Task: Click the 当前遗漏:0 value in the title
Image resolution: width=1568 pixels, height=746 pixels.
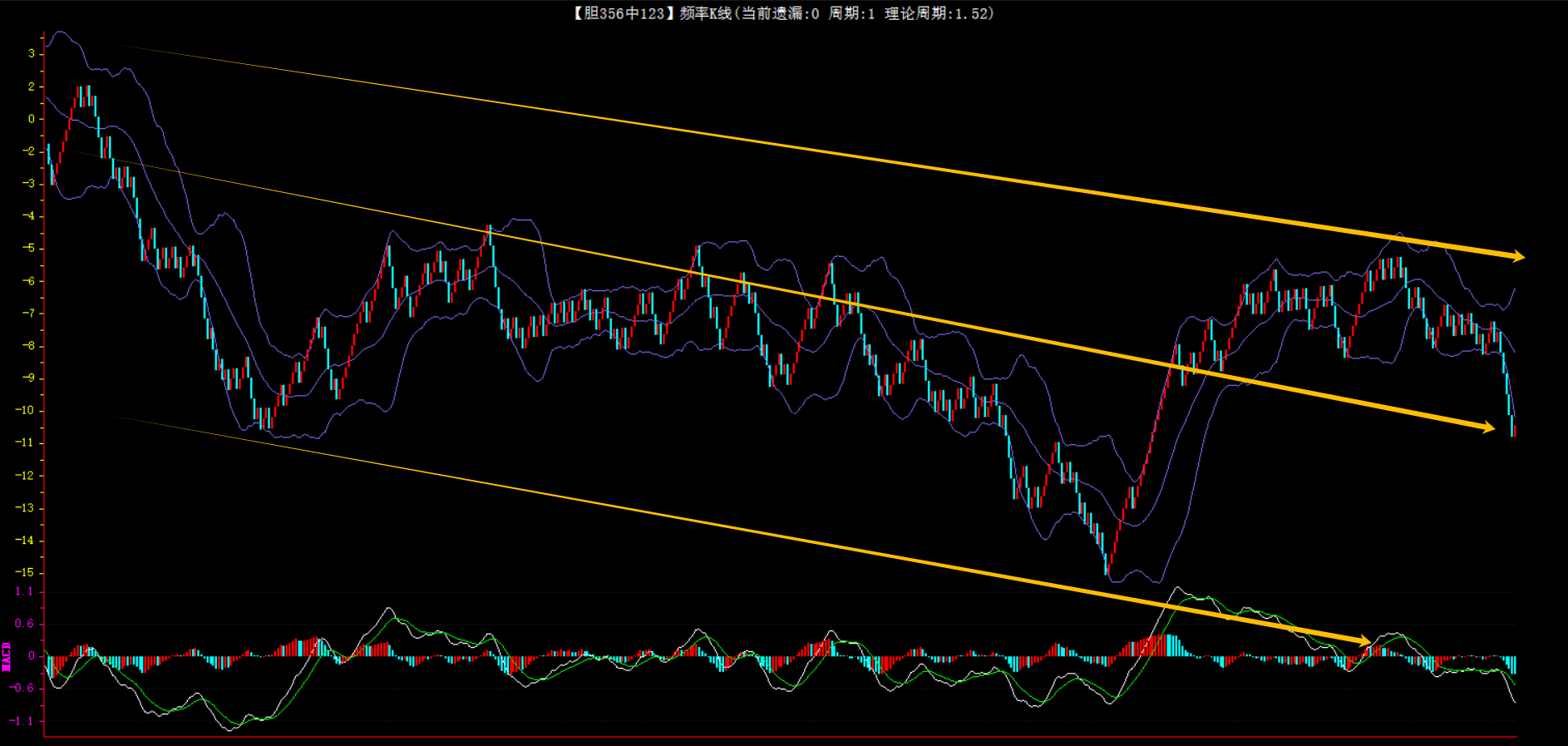Action: pos(780,13)
